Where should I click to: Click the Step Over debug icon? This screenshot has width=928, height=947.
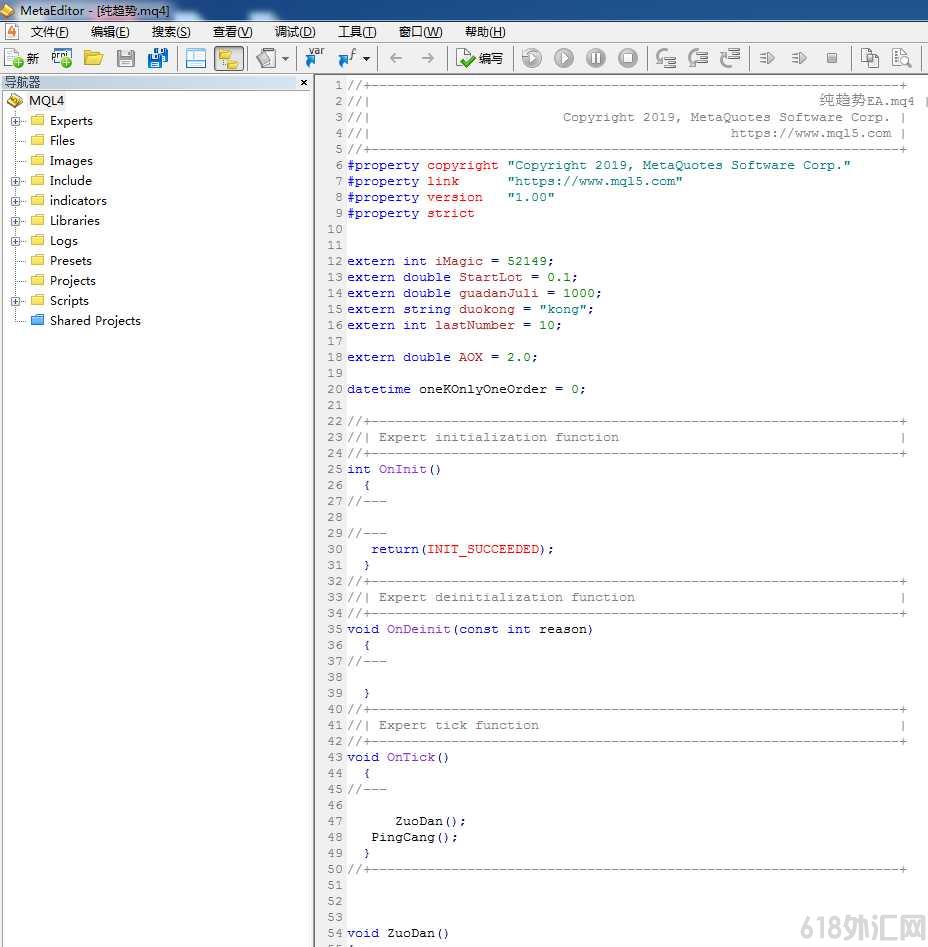tap(698, 58)
